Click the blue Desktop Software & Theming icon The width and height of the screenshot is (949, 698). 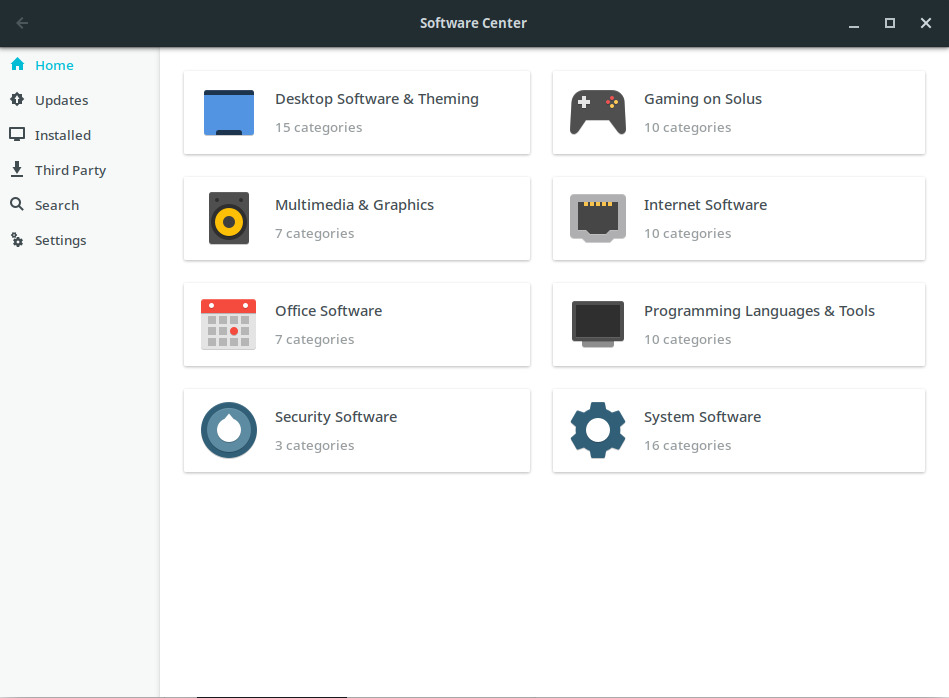click(x=228, y=113)
